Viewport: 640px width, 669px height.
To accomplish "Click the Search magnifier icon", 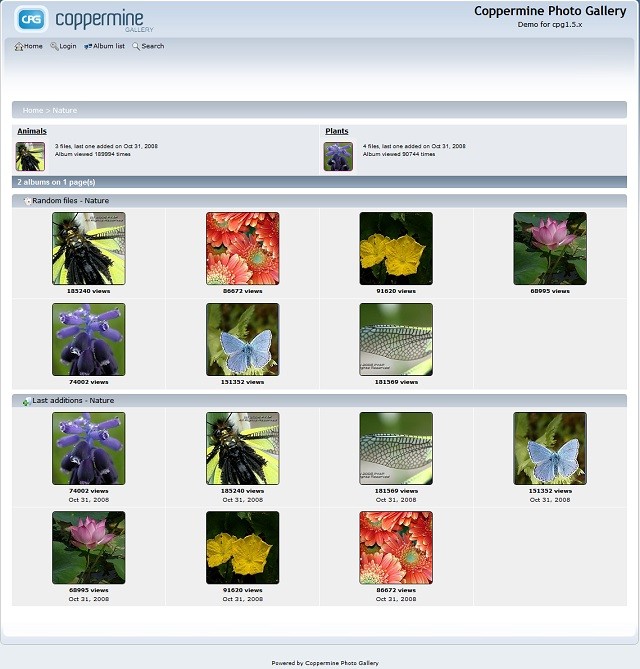I will coord(136,46).
